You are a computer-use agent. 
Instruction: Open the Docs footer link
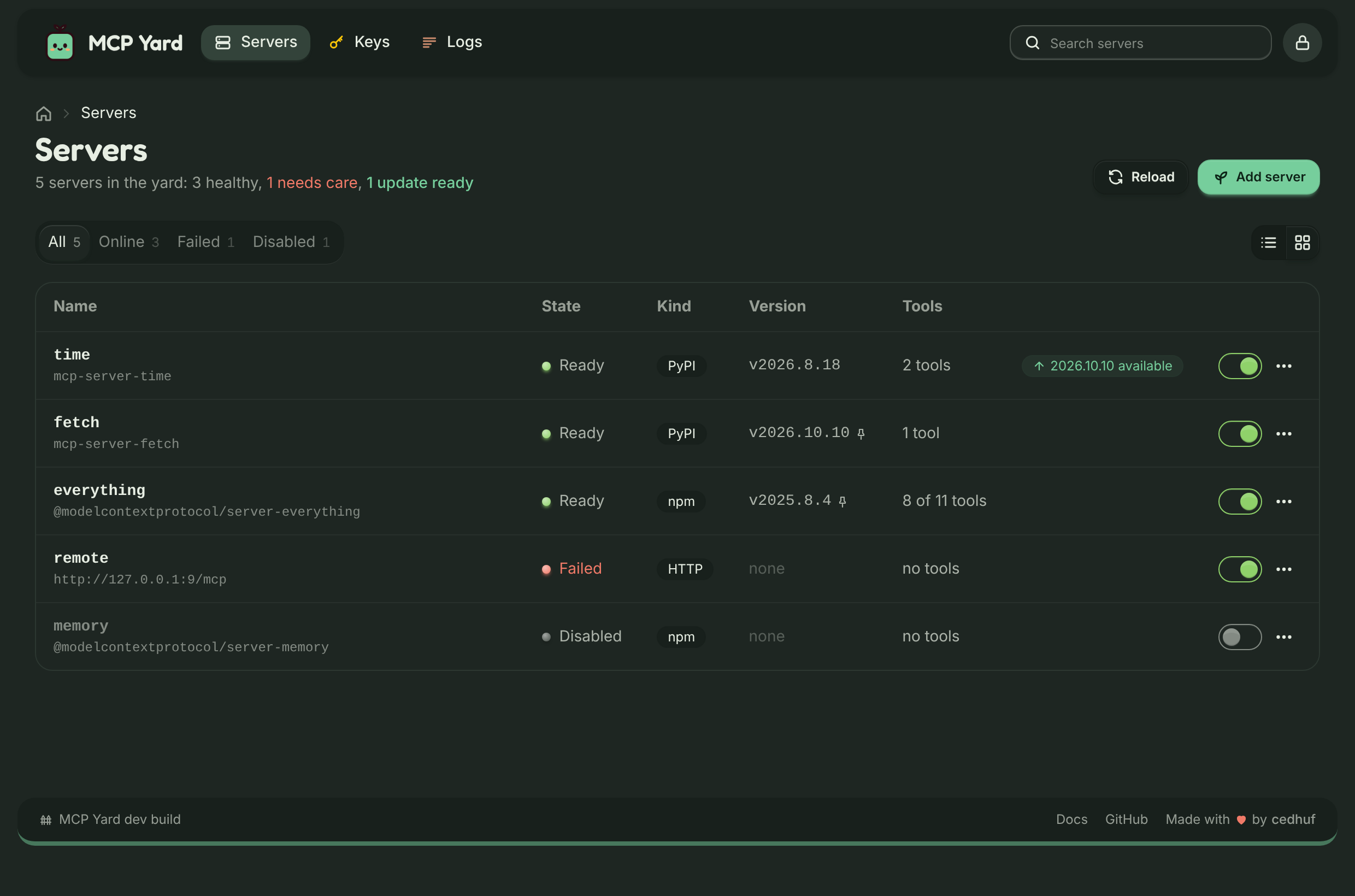tap(1071, 819)
